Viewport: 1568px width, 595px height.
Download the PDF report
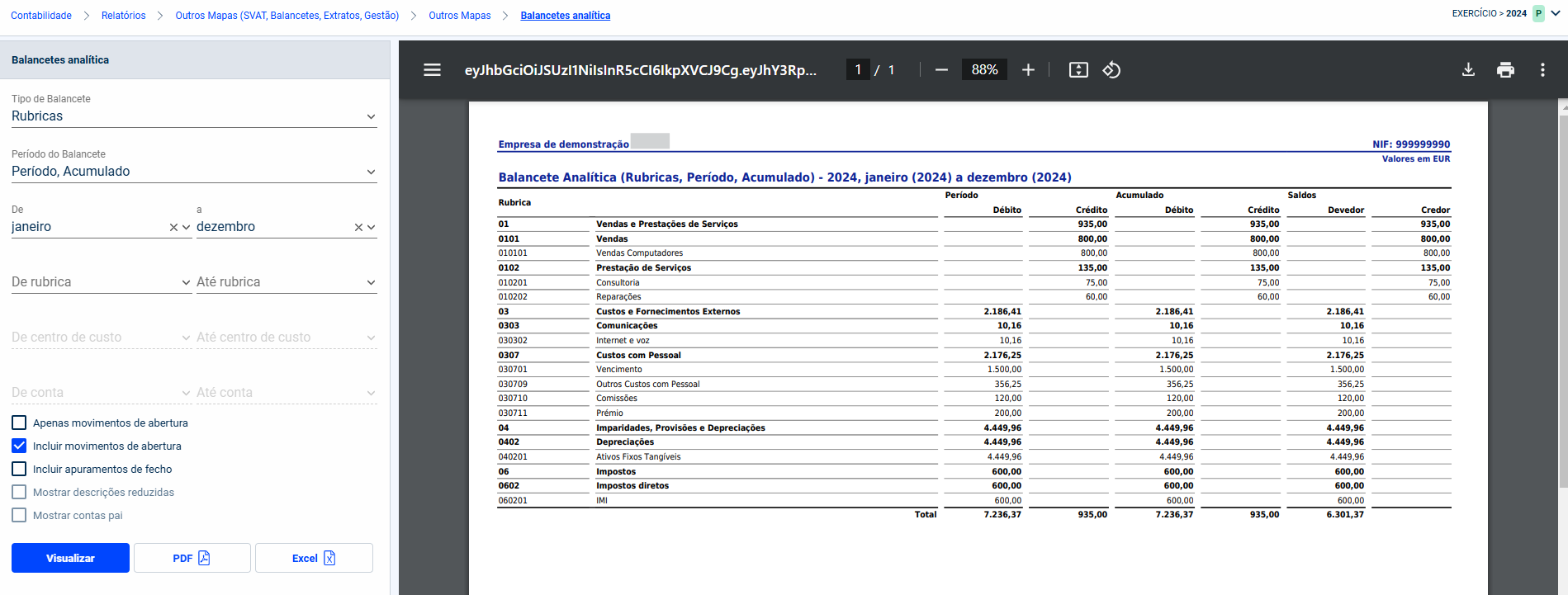point(1468,70)
